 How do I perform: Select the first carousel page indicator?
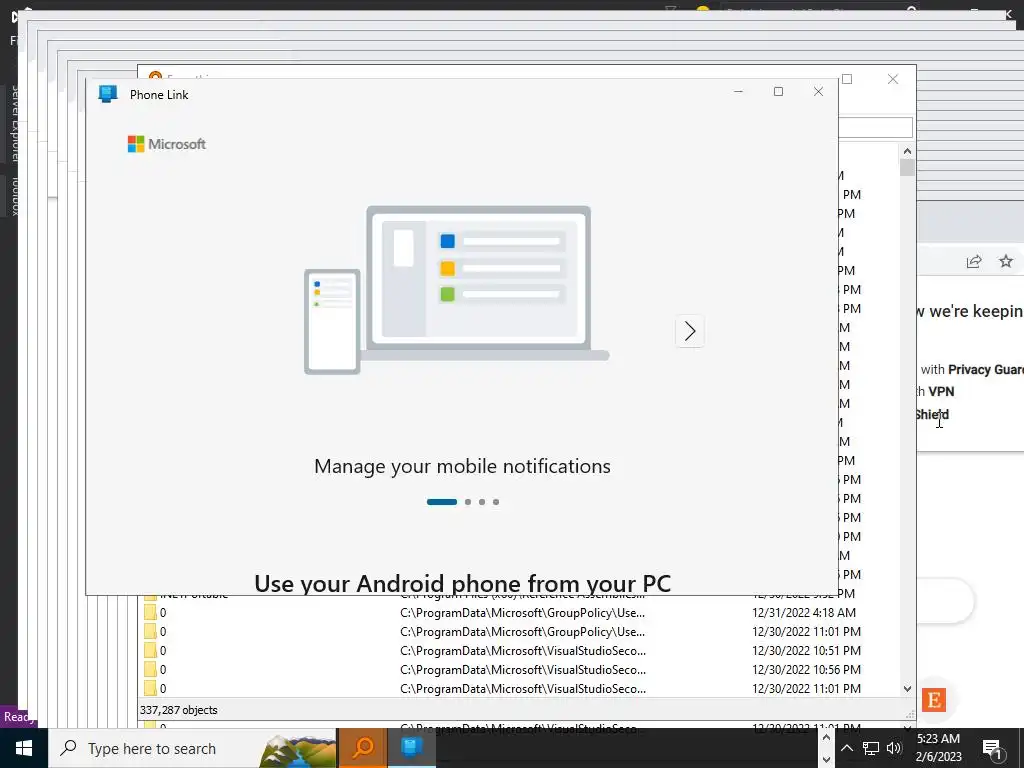(441, 502)
